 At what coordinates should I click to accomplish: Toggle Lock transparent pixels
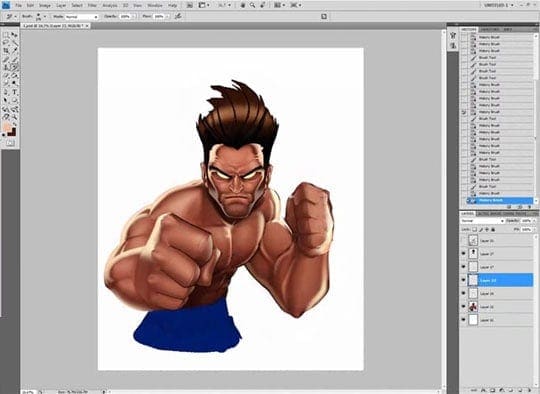(x=475, y=229)
